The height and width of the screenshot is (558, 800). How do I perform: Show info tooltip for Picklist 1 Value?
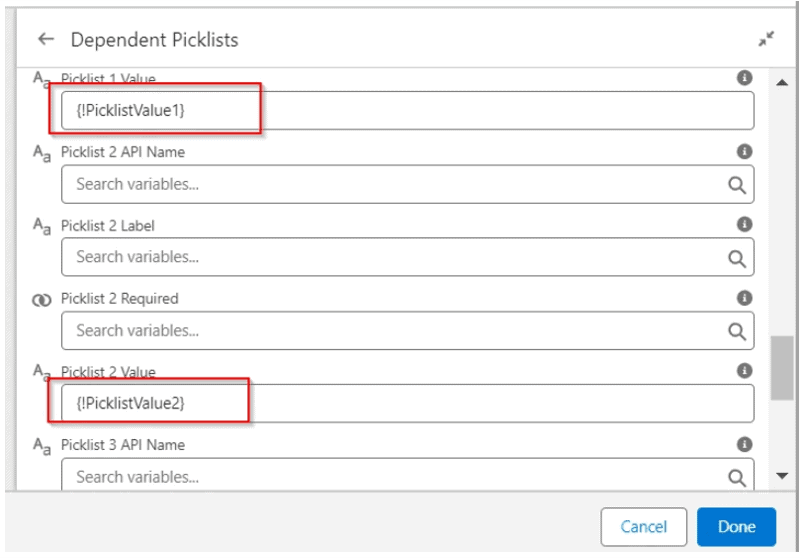pos(744,78)
